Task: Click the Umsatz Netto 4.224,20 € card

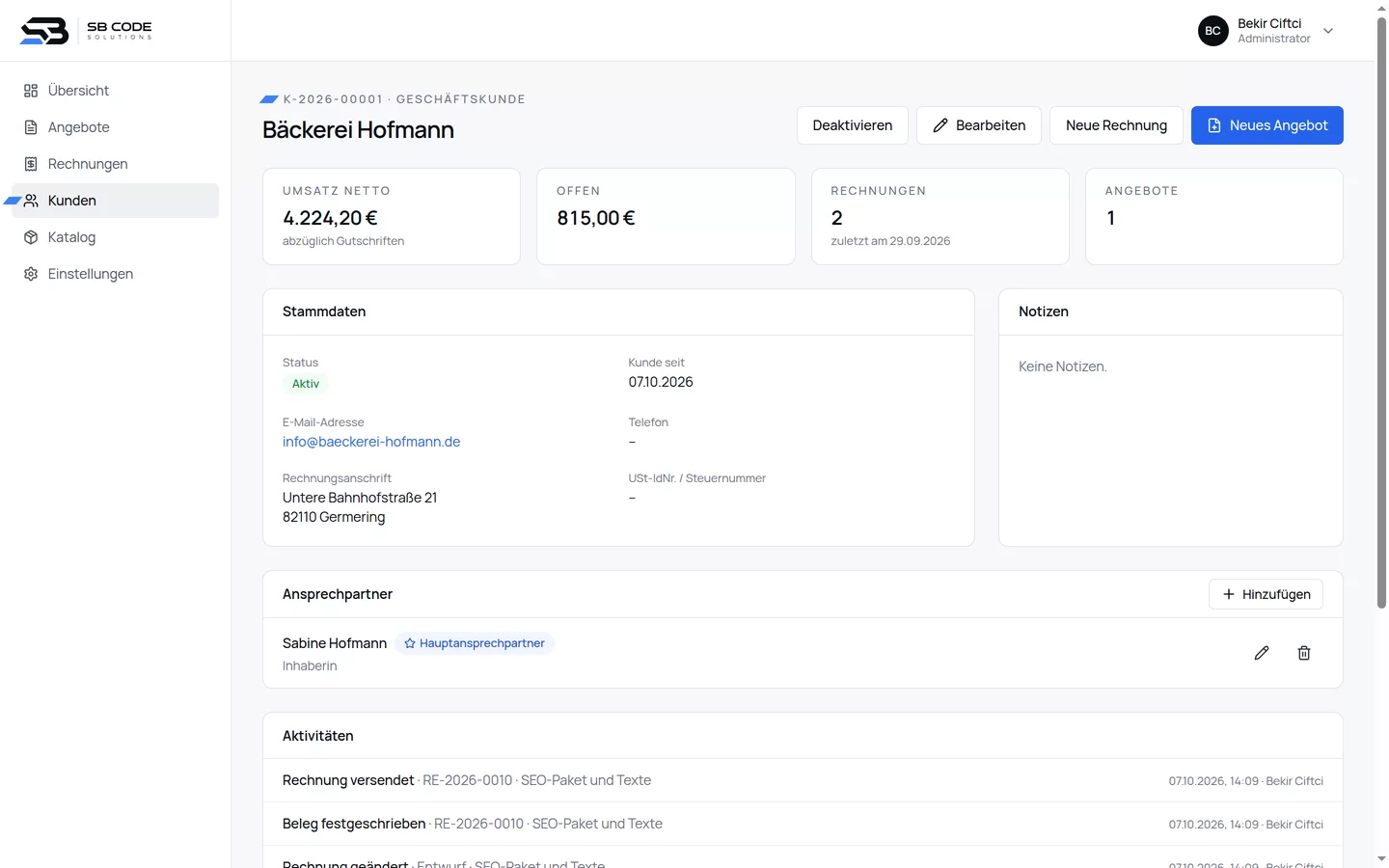Action: pos(392,217)
